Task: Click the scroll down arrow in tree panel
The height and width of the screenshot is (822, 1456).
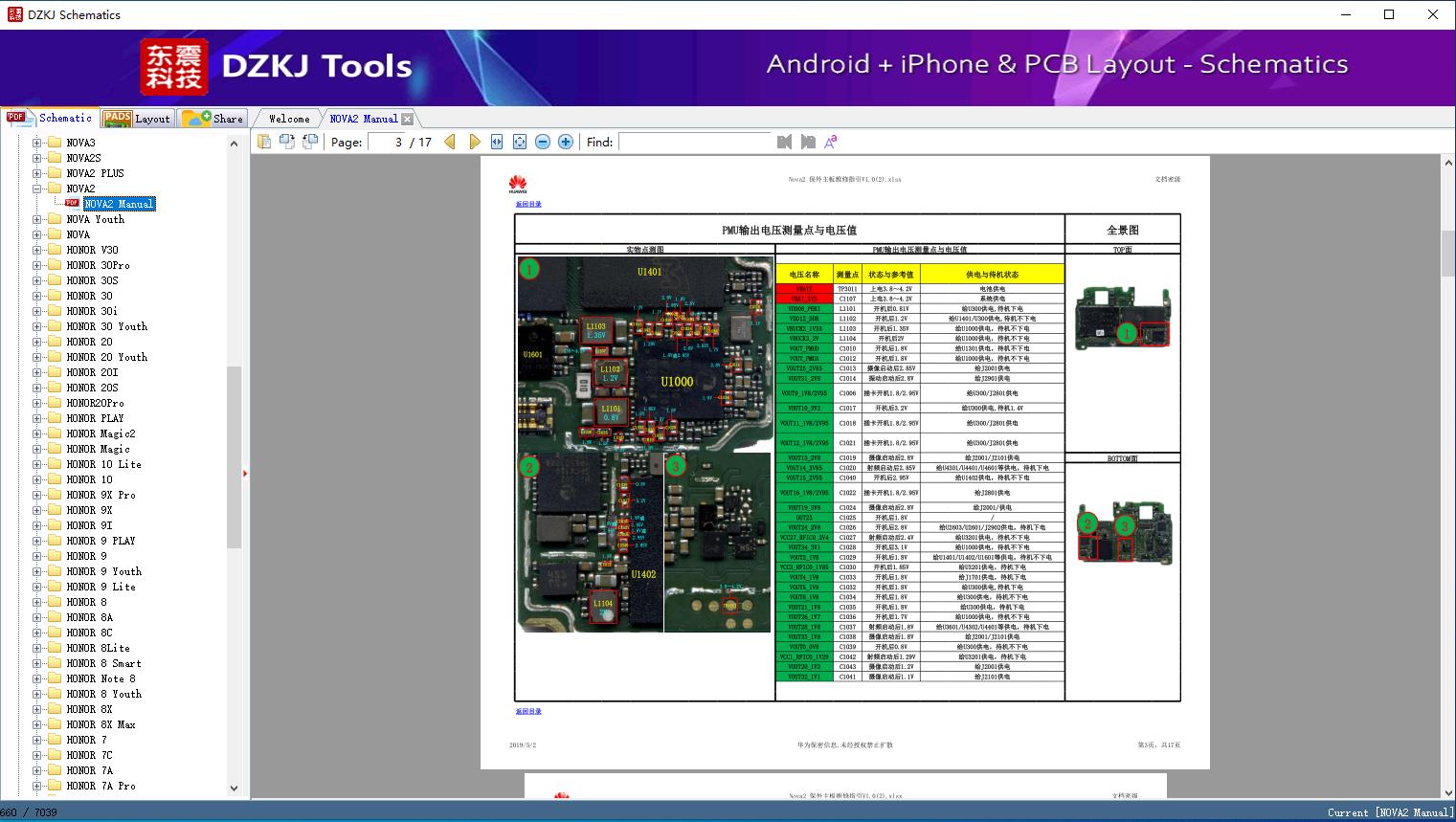Action: click(x=234, y=789)
